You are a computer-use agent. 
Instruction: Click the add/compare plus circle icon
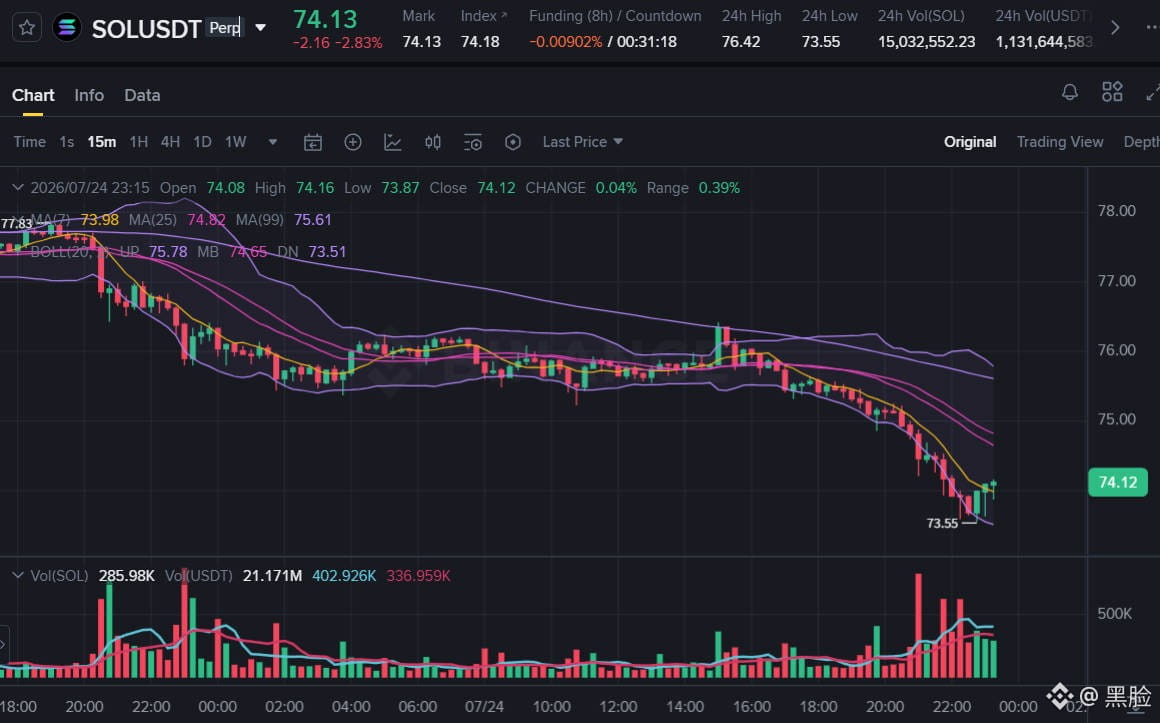353,142
